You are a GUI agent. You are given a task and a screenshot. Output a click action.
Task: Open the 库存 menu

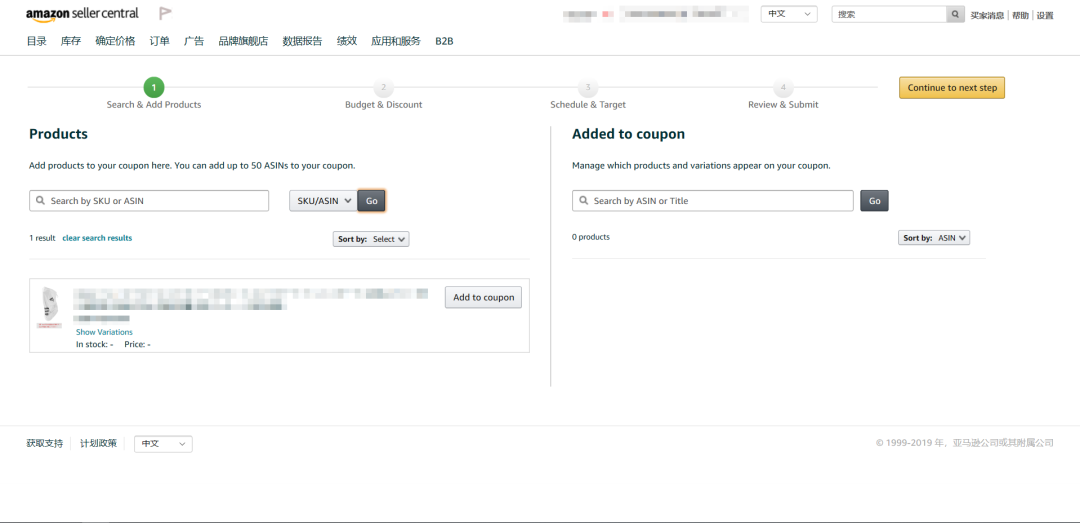click(71, 41)
